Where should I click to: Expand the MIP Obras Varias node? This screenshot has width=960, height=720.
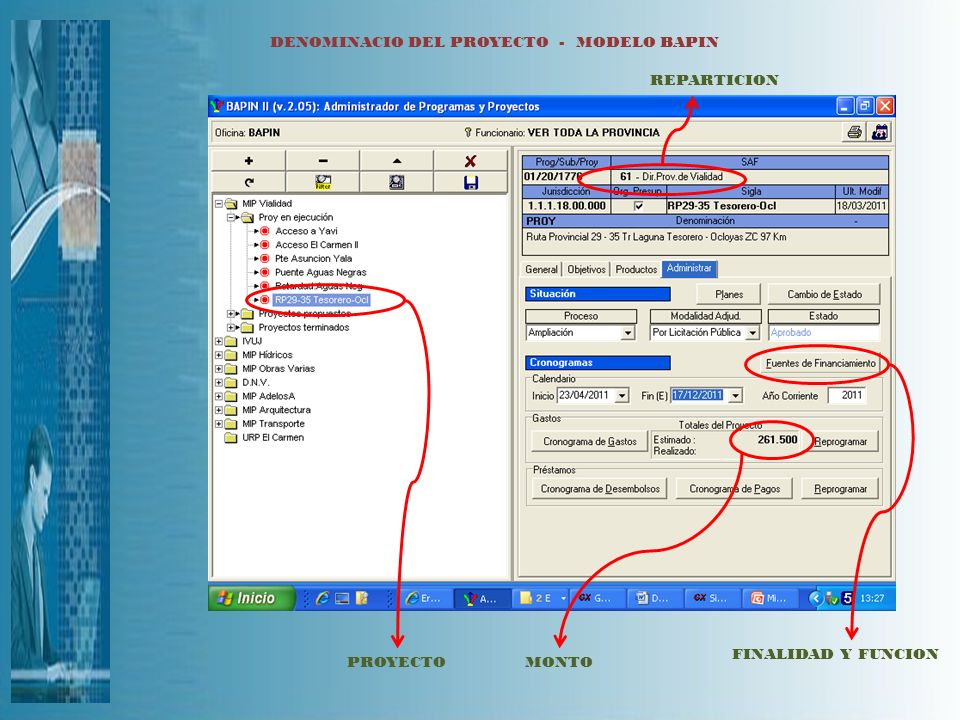[219, 369]
